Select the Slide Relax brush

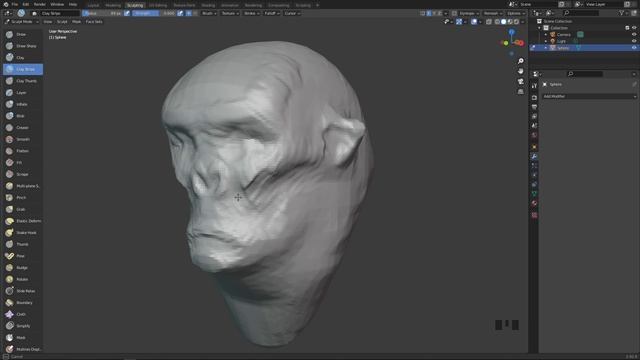click(22, 291)
